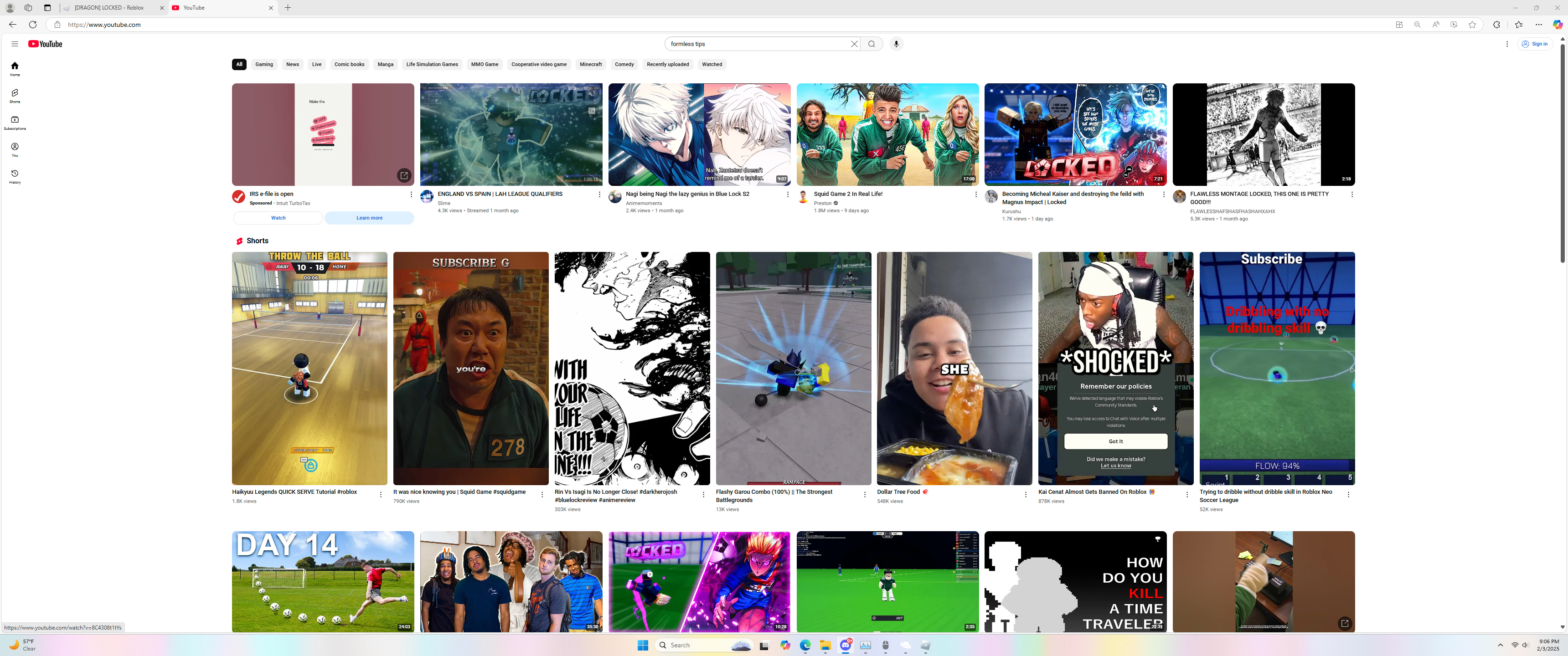
Task: Open the Edge Extensions icon
Action: pyautogui.click(x=1497, y=25)
